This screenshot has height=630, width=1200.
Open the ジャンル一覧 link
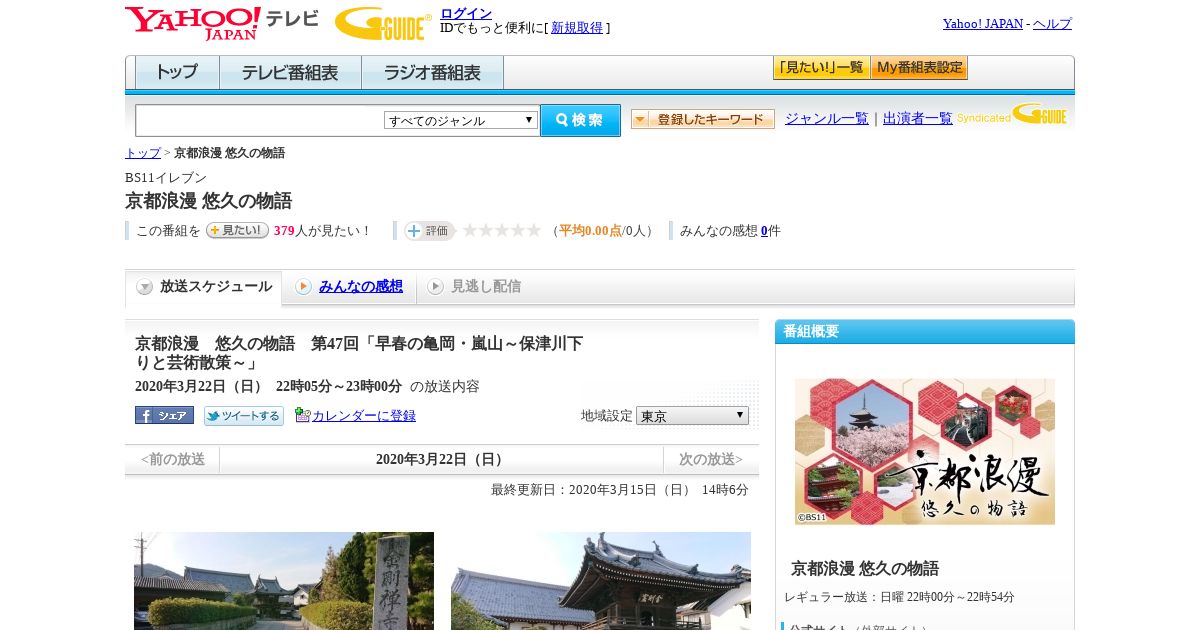(827, 118)
